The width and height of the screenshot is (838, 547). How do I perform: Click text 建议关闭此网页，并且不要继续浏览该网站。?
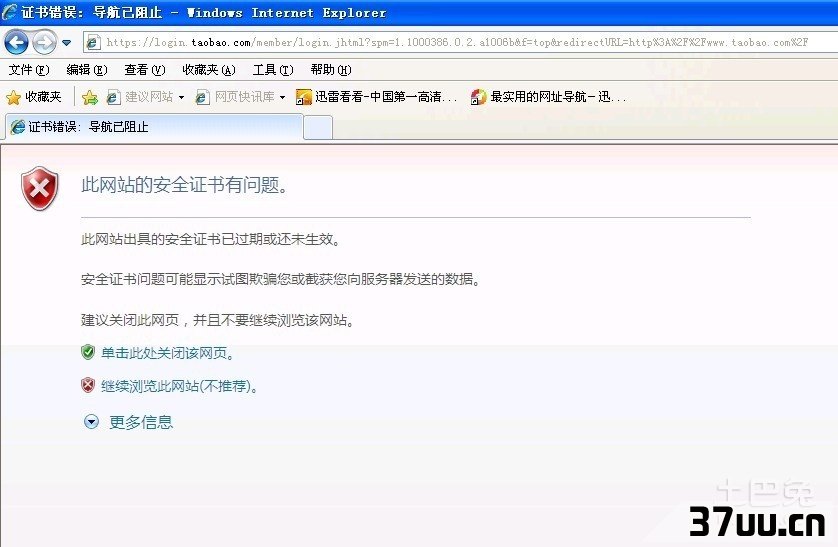(218, 320)
